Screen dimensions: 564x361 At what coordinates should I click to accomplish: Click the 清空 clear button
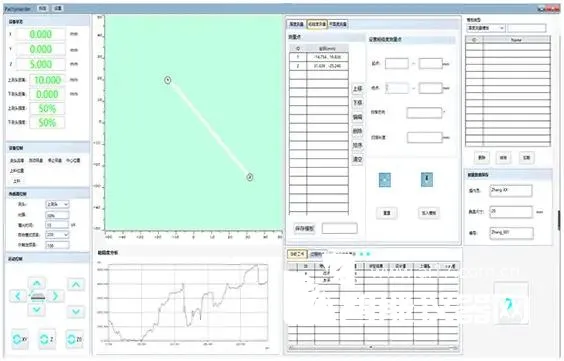click(357, 159)
